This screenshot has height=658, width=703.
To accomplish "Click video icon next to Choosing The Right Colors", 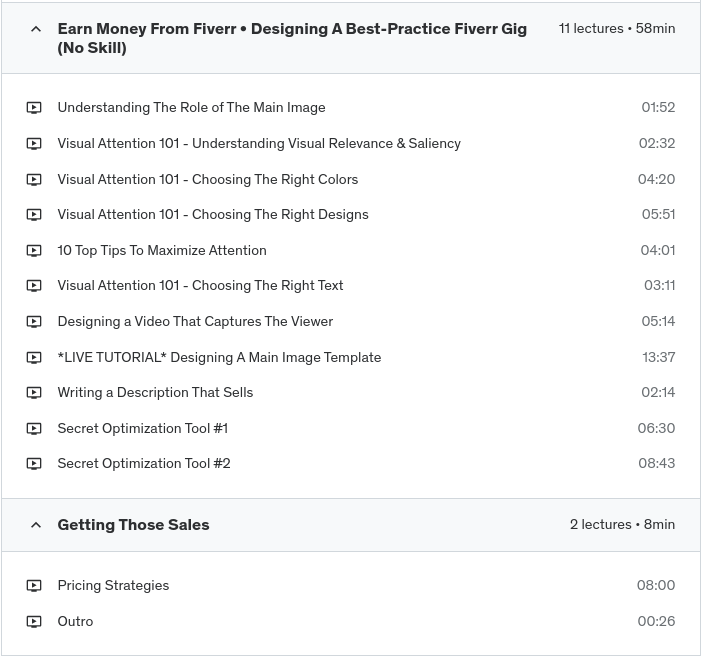I will click(34, 180).
